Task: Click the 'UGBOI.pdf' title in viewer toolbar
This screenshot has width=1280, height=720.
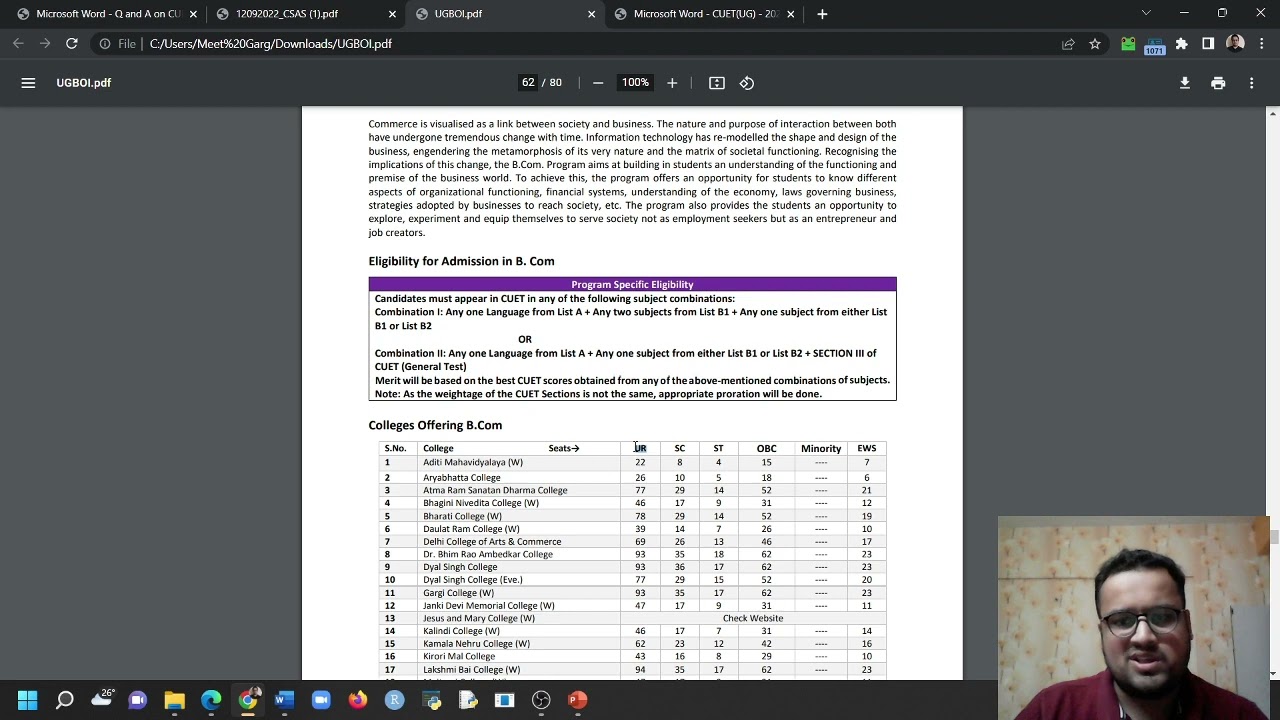Action: [x=84, y=83]
